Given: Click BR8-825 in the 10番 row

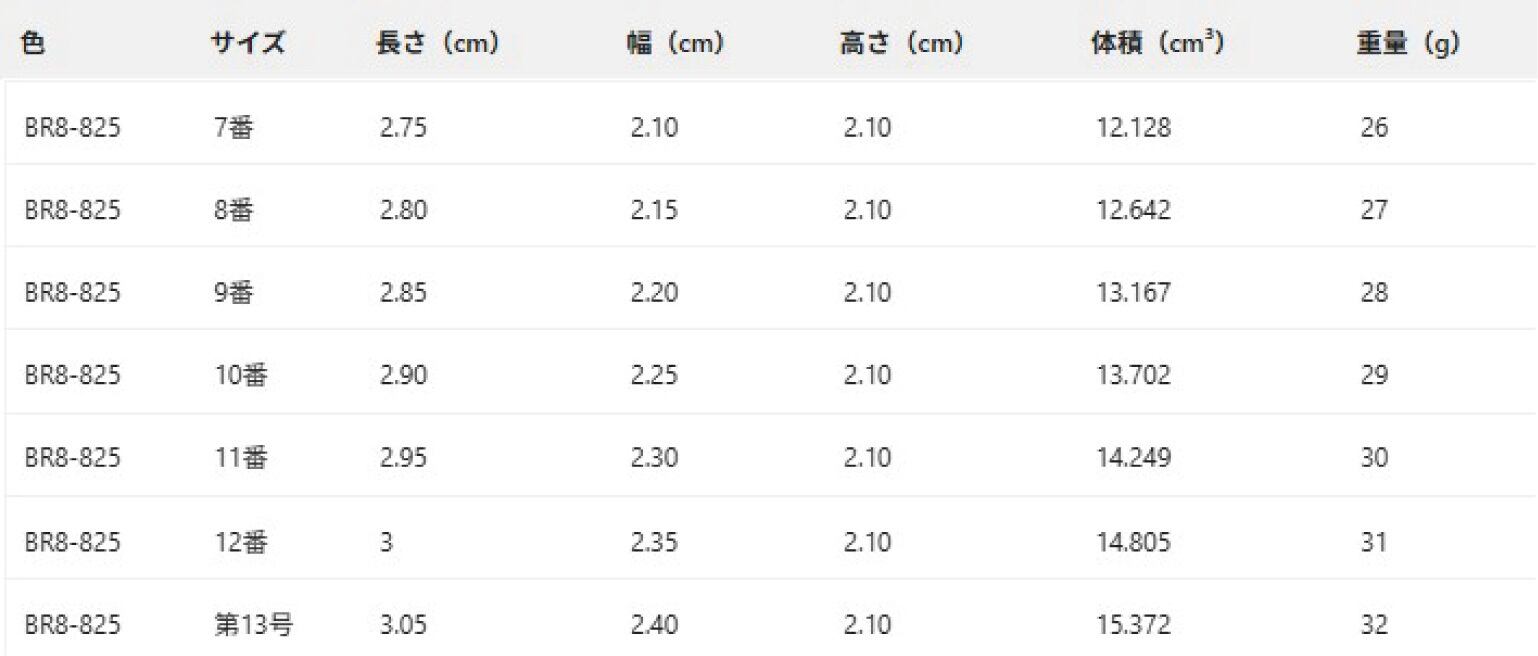Looking at the screenshot, I should coord(72,375).
